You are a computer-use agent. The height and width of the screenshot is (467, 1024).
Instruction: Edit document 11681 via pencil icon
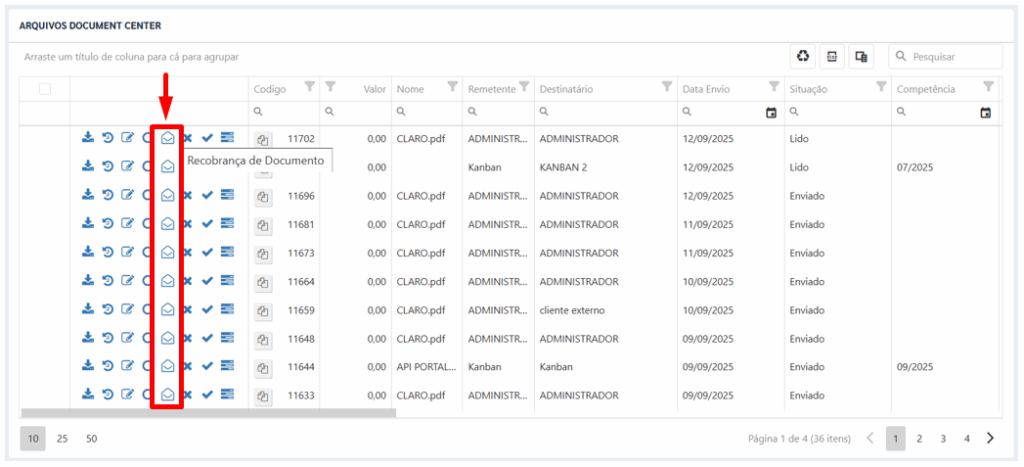[x=128, y=223]
